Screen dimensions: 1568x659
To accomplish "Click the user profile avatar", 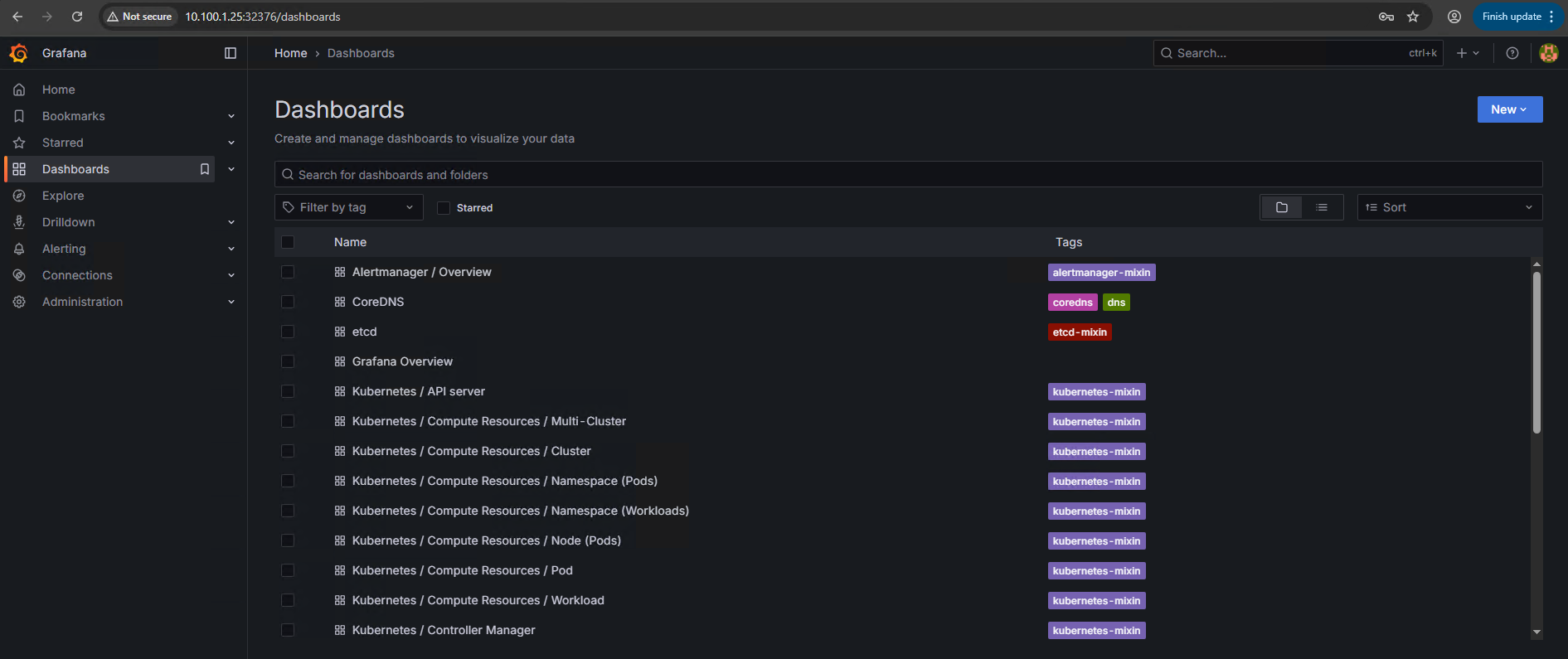I will (1547, 53).
